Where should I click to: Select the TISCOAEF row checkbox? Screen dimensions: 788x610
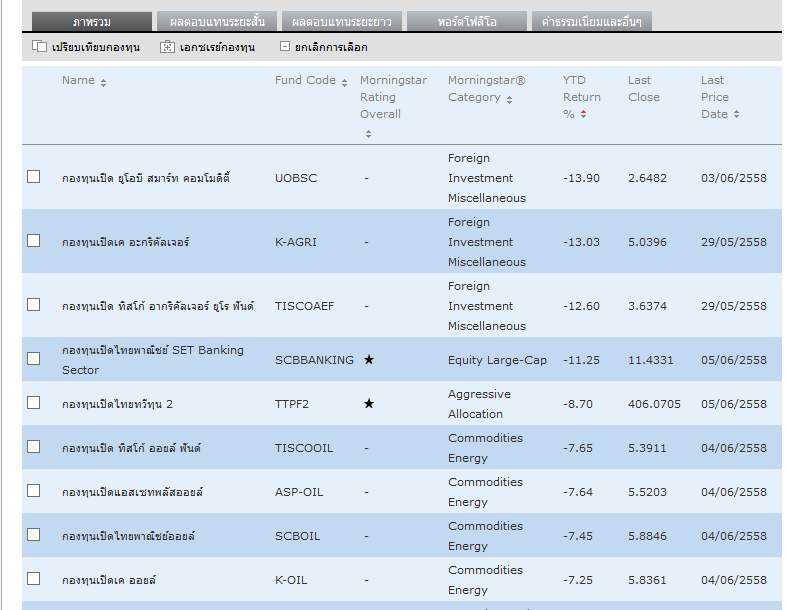coord(34,305)
